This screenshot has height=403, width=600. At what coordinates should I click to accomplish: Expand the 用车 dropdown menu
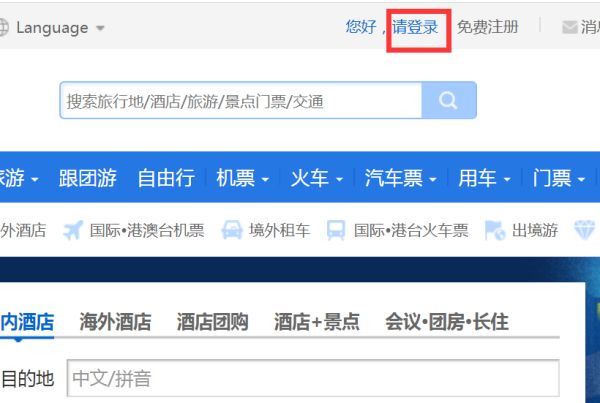[x=484, y=179]
